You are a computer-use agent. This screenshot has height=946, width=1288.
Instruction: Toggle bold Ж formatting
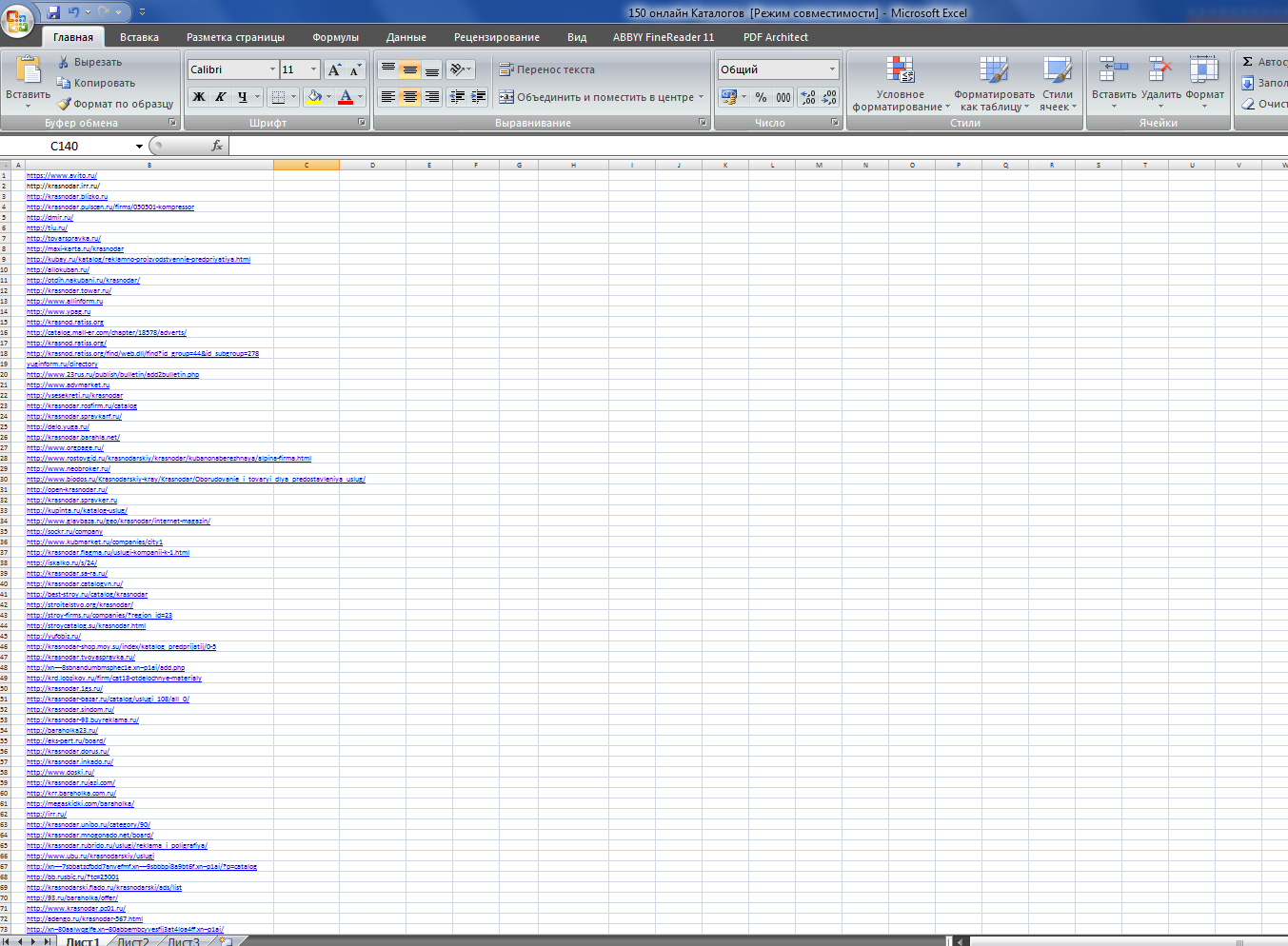199,97
